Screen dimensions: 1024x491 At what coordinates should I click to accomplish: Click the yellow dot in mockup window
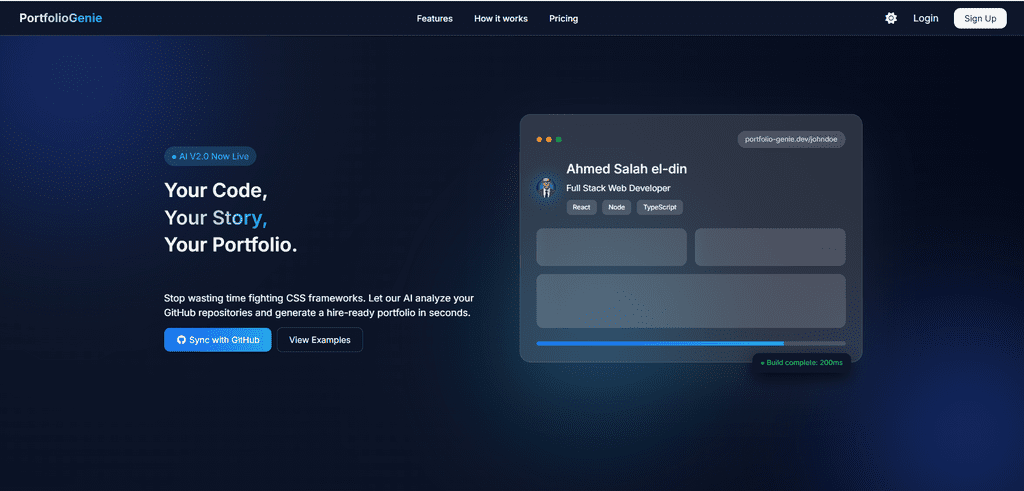pos(549,139)
